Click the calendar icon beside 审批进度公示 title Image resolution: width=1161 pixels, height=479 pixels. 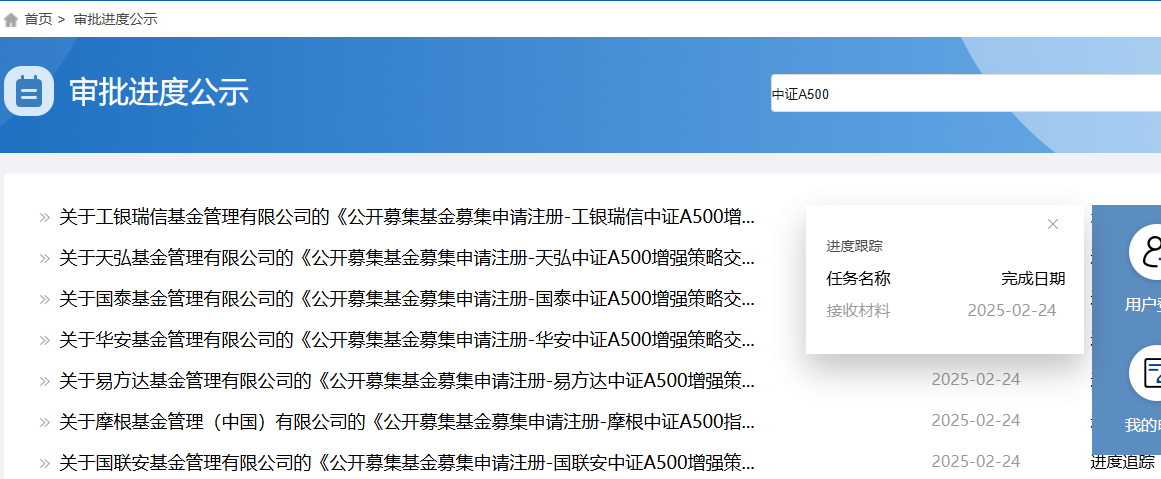pyautogui.click(x=29, y=91)
